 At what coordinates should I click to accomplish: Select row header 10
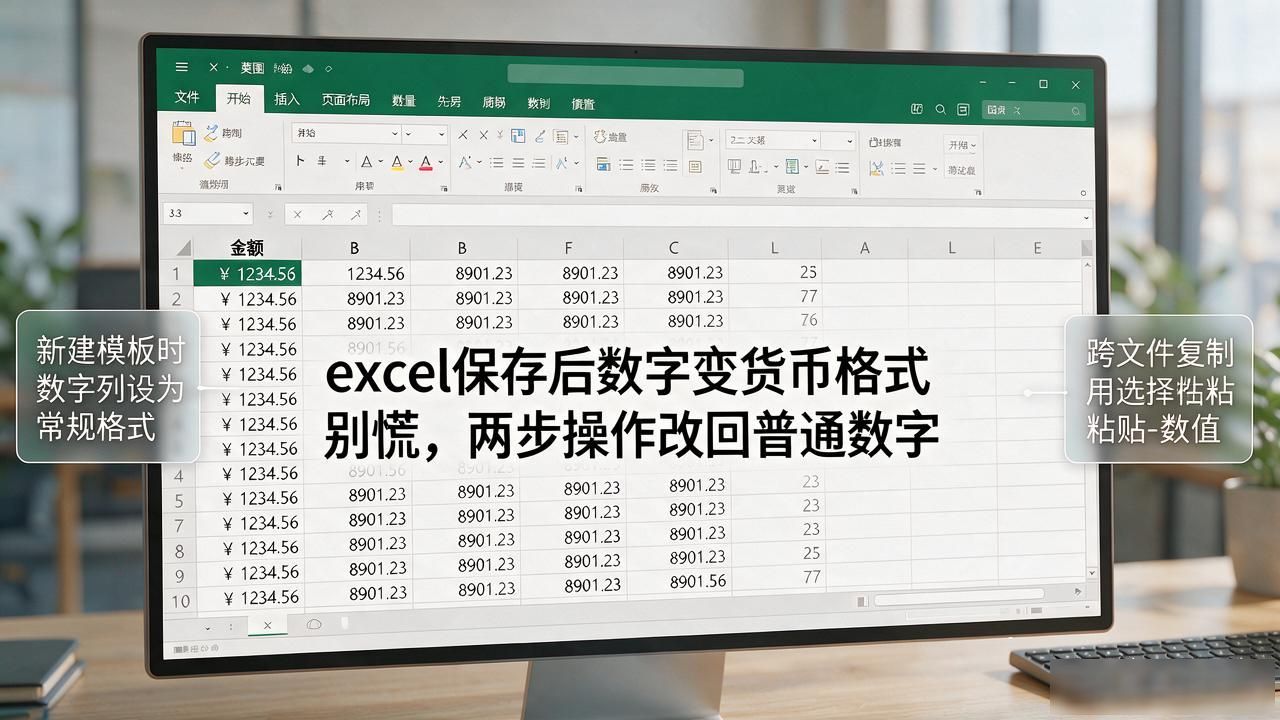tap(181, 601)
